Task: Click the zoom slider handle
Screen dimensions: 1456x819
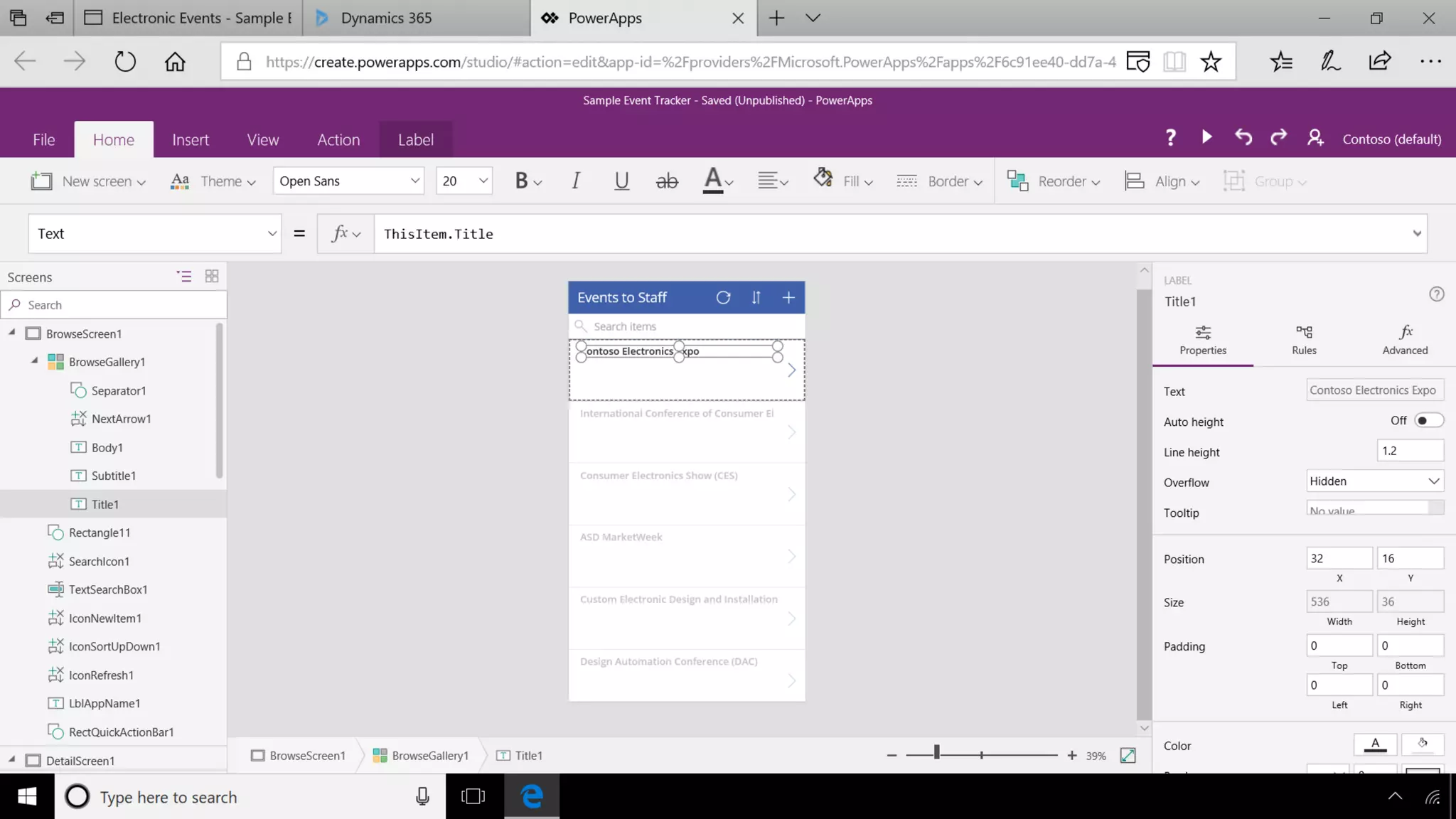Action: (936, 752)
